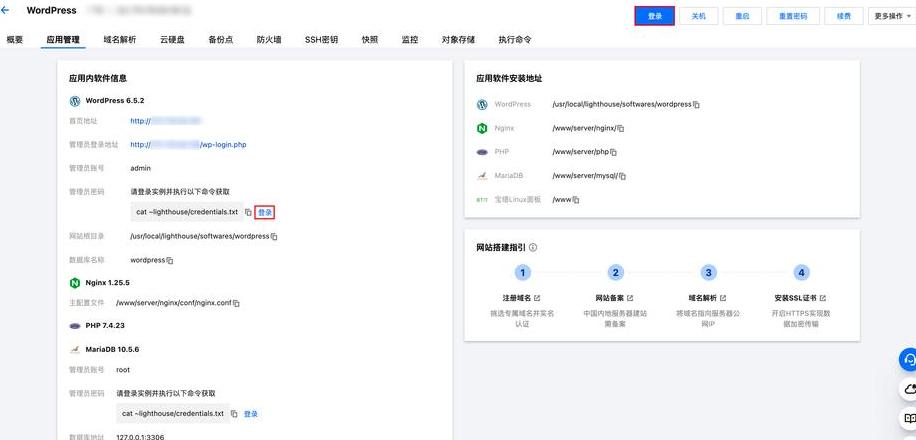This screenshot has height=440, width=916.
Task: Click the database address 127.0.0.1:3306
Action: pos(141,436)
